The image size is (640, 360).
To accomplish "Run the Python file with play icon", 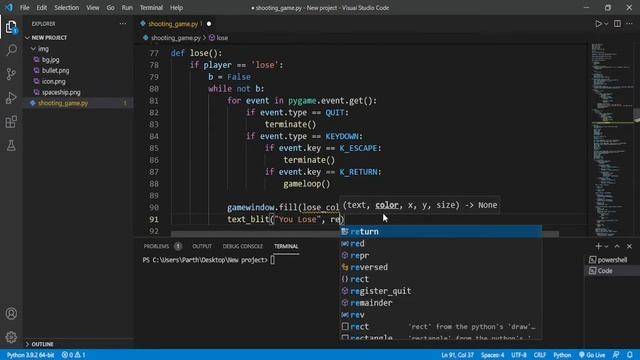I will tap(598, 24).
